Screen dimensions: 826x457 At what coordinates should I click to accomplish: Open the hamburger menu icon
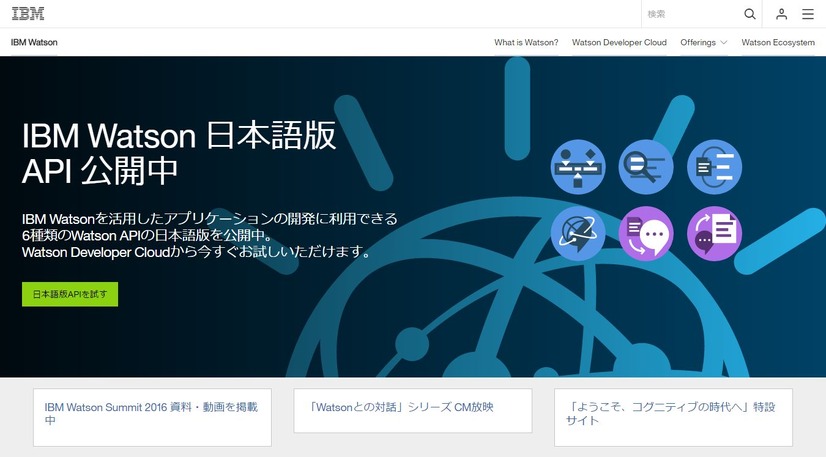[x=808, y=14]
